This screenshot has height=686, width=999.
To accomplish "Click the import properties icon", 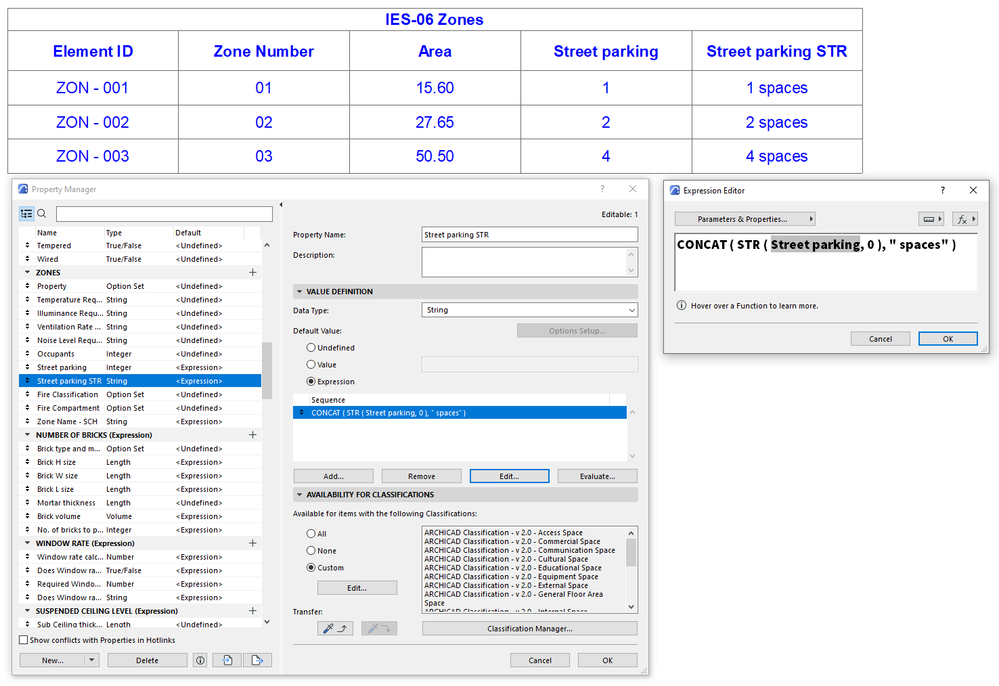I will [x=227, y=660].
